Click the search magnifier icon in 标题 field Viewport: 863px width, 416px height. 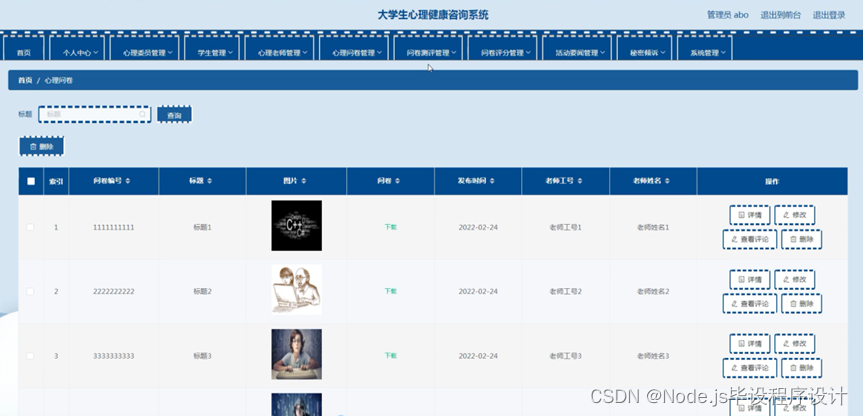[143, 114]
